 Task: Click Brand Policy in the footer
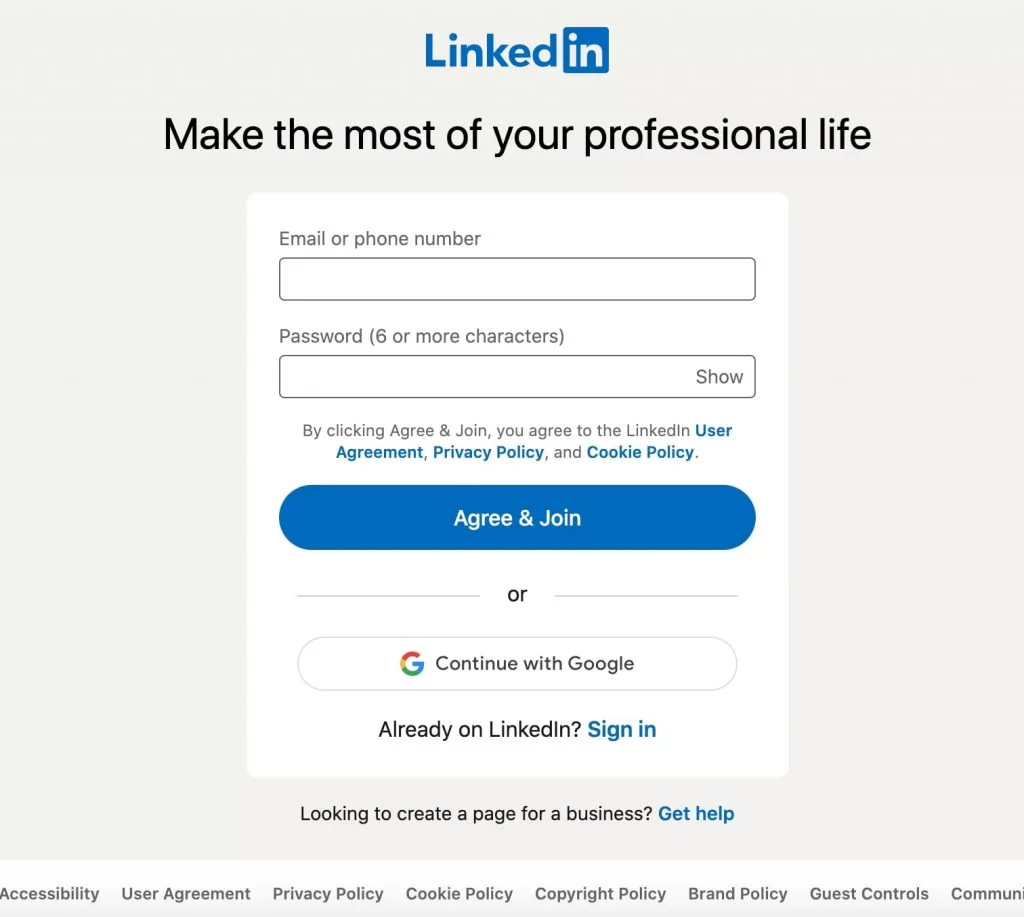click(738, 894)
